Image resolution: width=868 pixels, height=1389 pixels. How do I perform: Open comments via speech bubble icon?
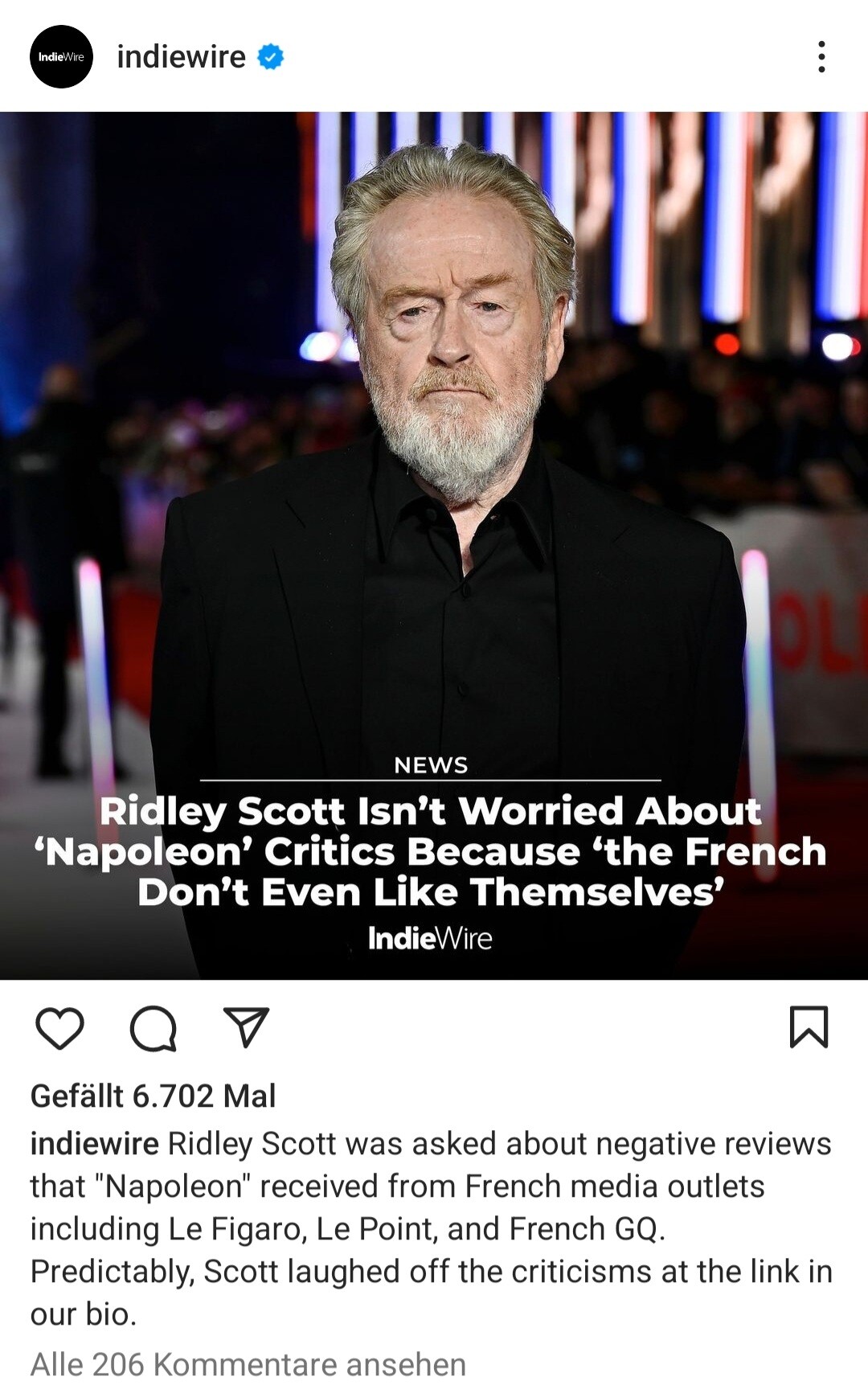[153, 1028]
